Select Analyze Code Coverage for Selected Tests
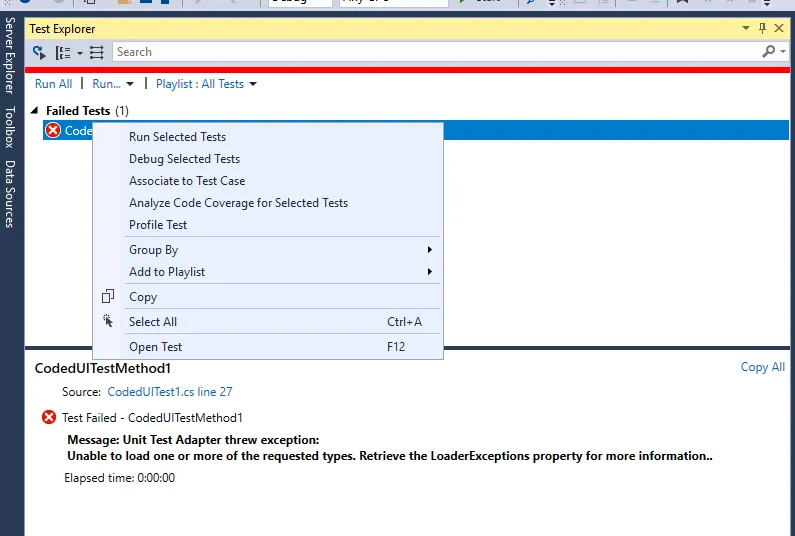The height and width of the screenshot is (536, 795). coord(268,203)
